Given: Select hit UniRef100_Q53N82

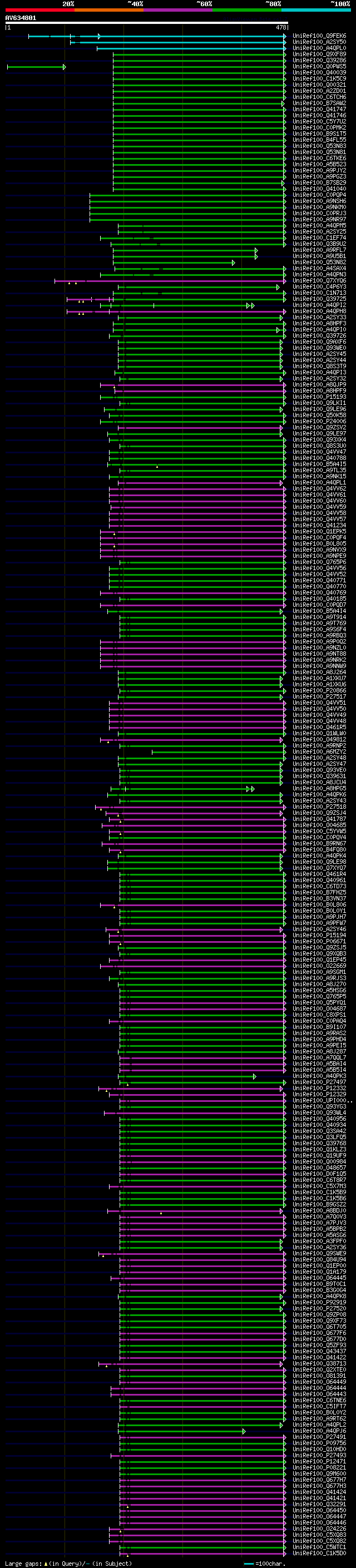Looking at the screenshot, I should coord(319,263).
